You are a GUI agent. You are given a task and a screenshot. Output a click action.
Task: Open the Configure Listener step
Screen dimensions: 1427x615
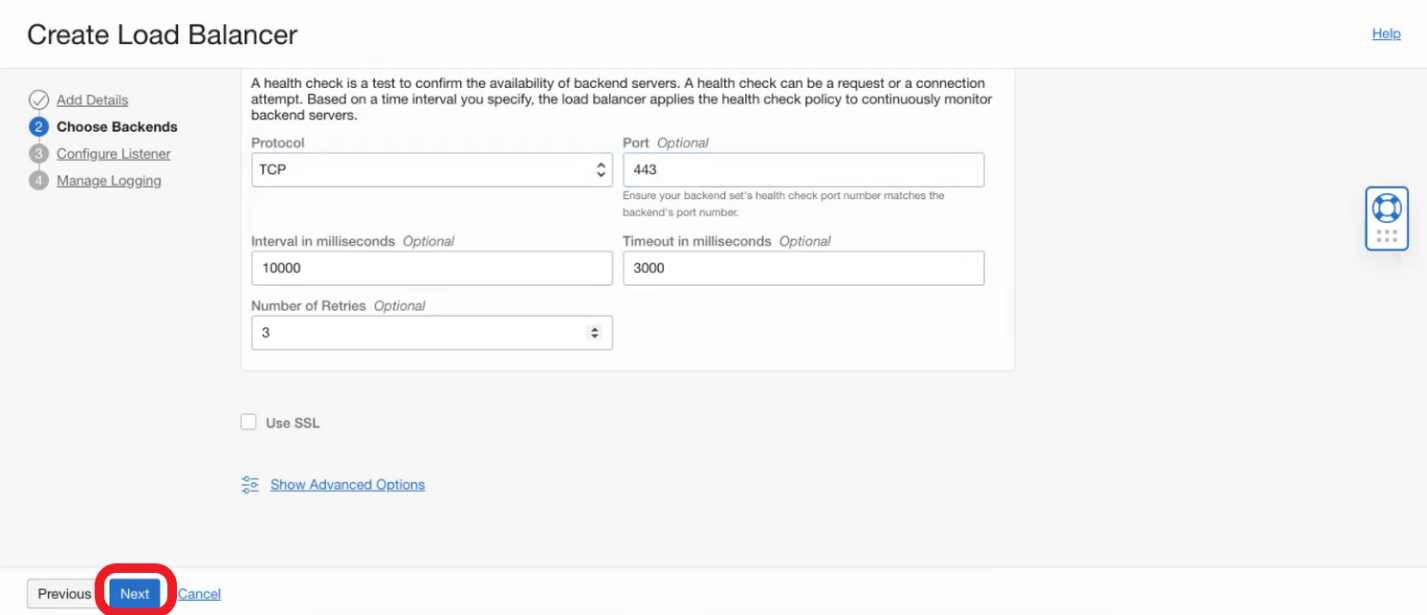tap(113, 154)
